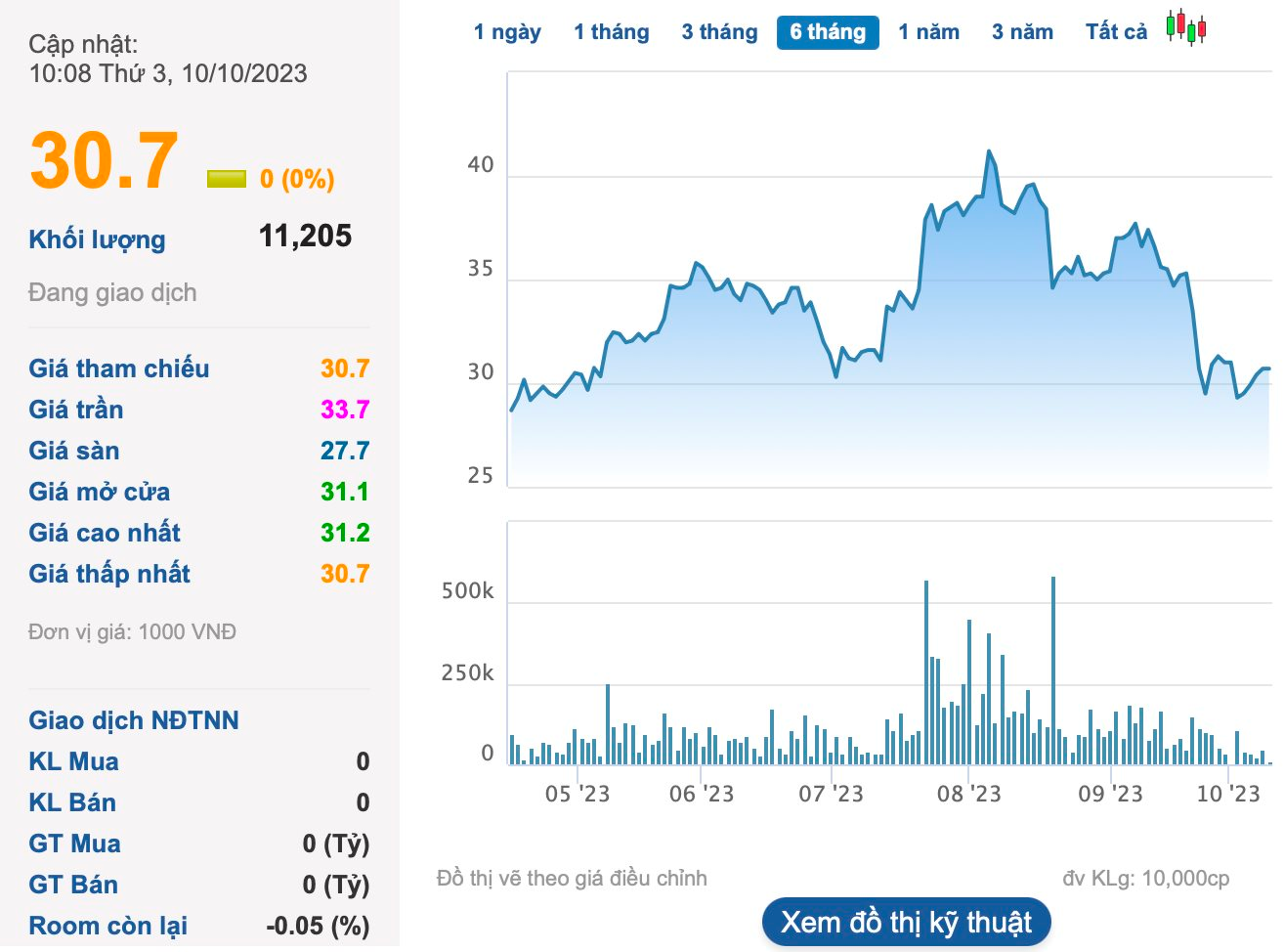The image size is (1284, 952).
Task: Click the 'Giá tham chiếu' label
Action: coord(118,368)
